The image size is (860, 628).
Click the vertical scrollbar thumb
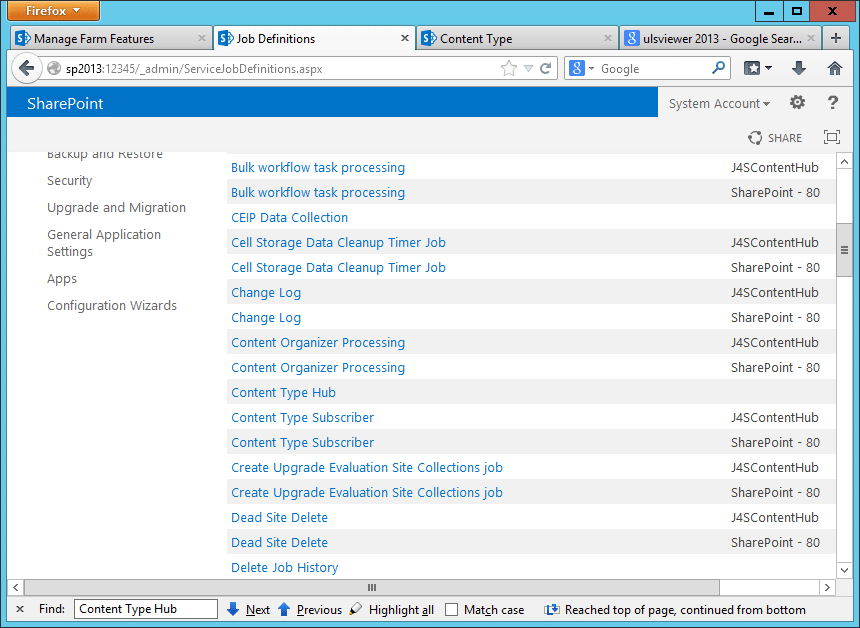click(844, 250)
